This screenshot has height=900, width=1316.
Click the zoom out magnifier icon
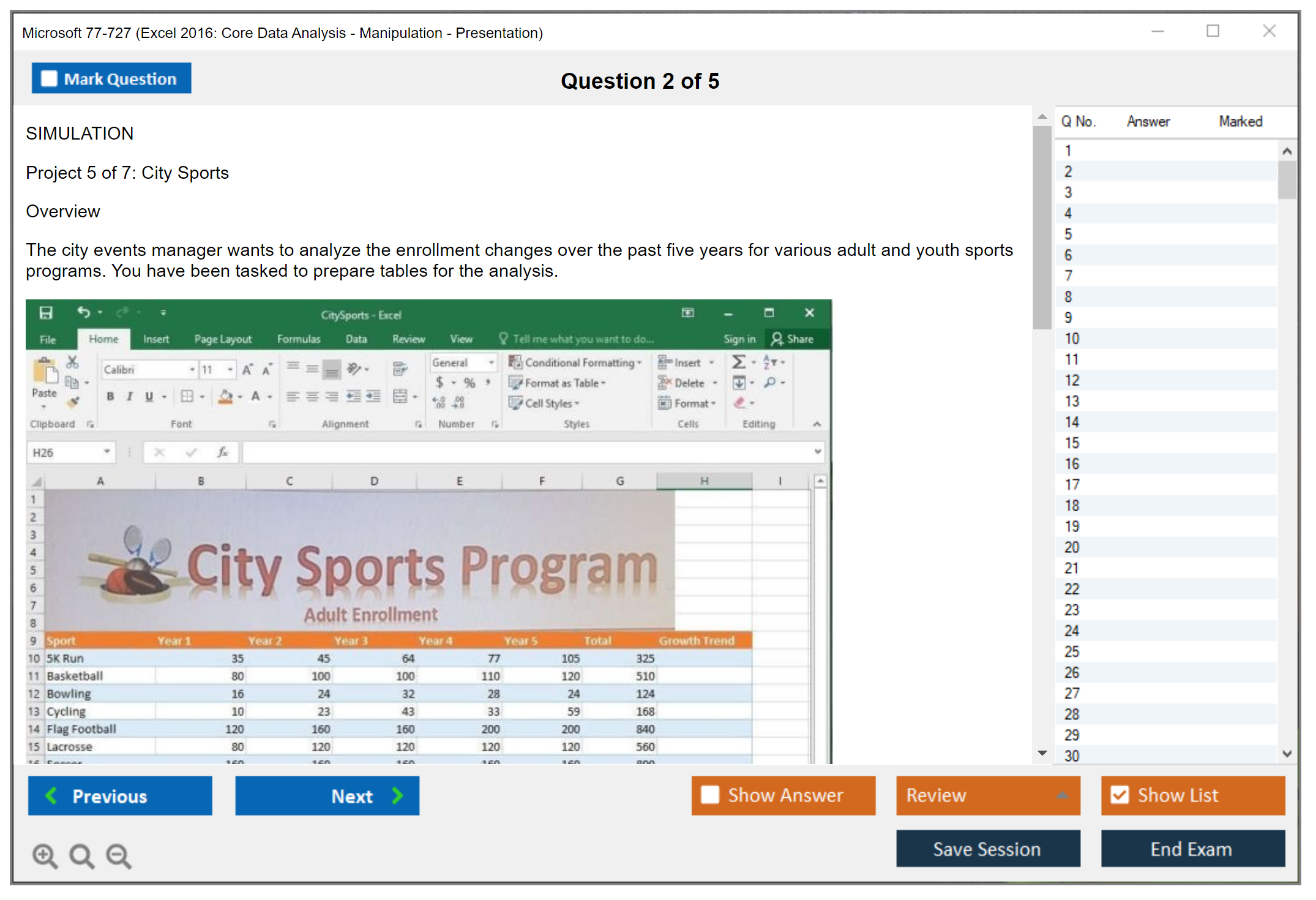pos(118,855)
